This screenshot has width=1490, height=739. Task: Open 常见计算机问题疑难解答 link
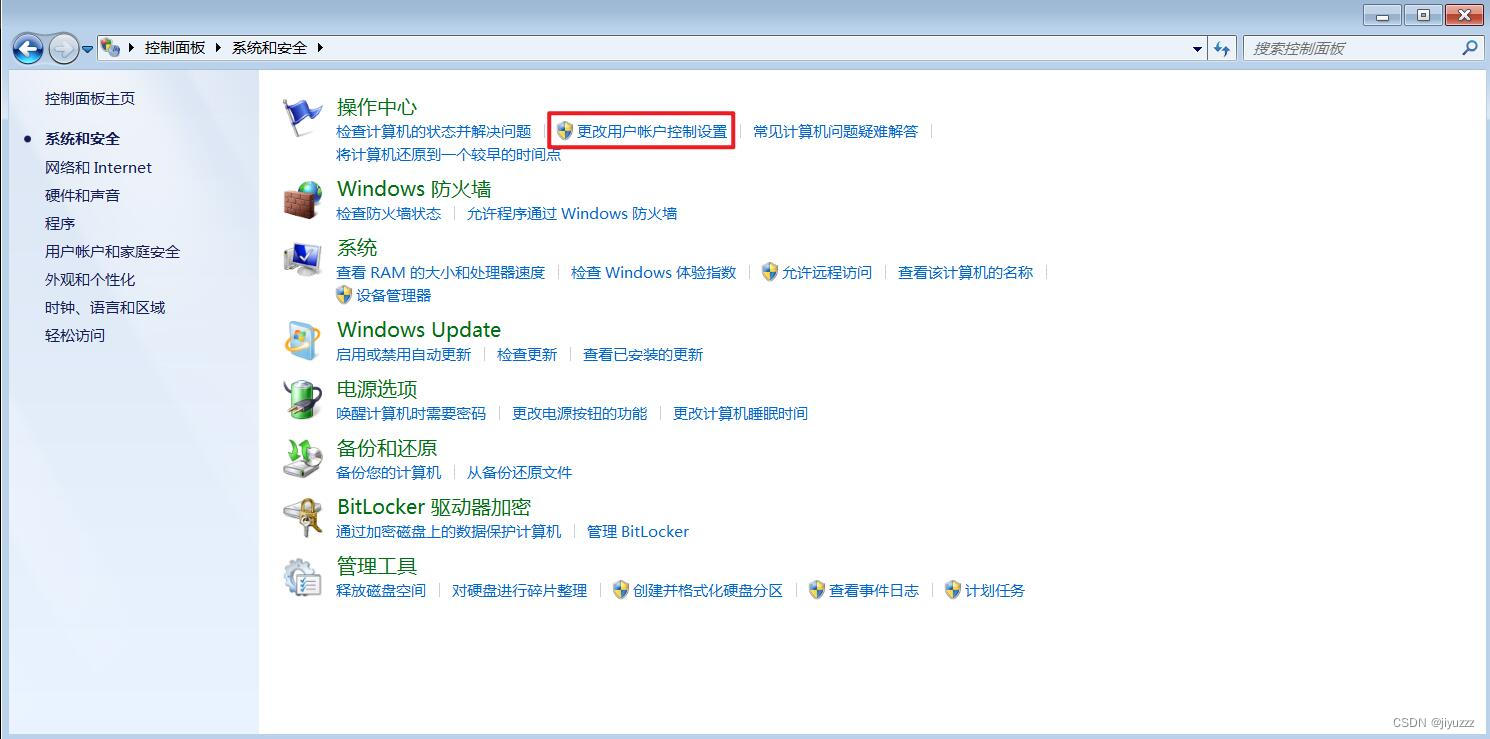click(x=835, y=131)
